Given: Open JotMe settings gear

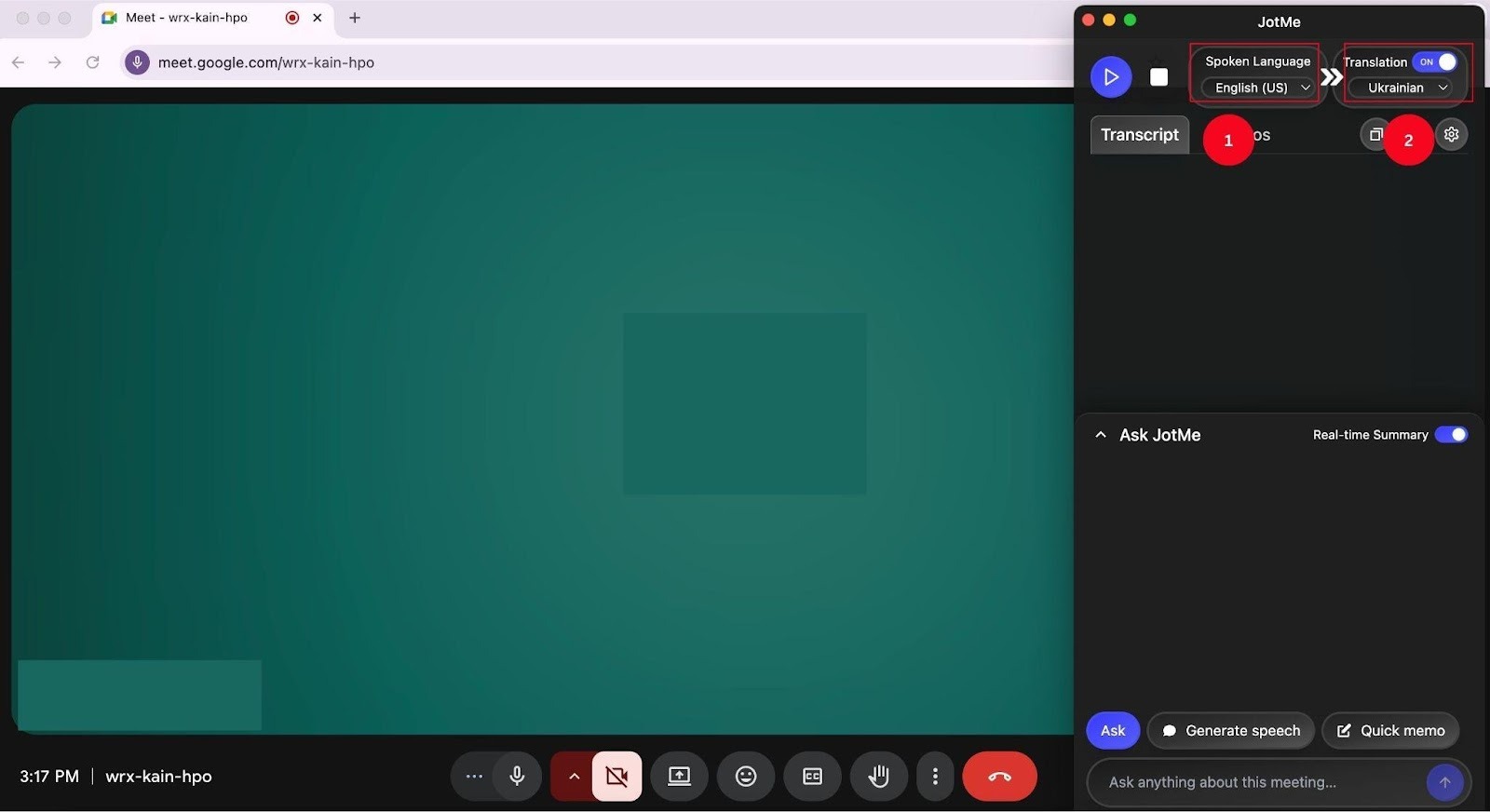Looking at the screenshot, I should (1451, 134).
